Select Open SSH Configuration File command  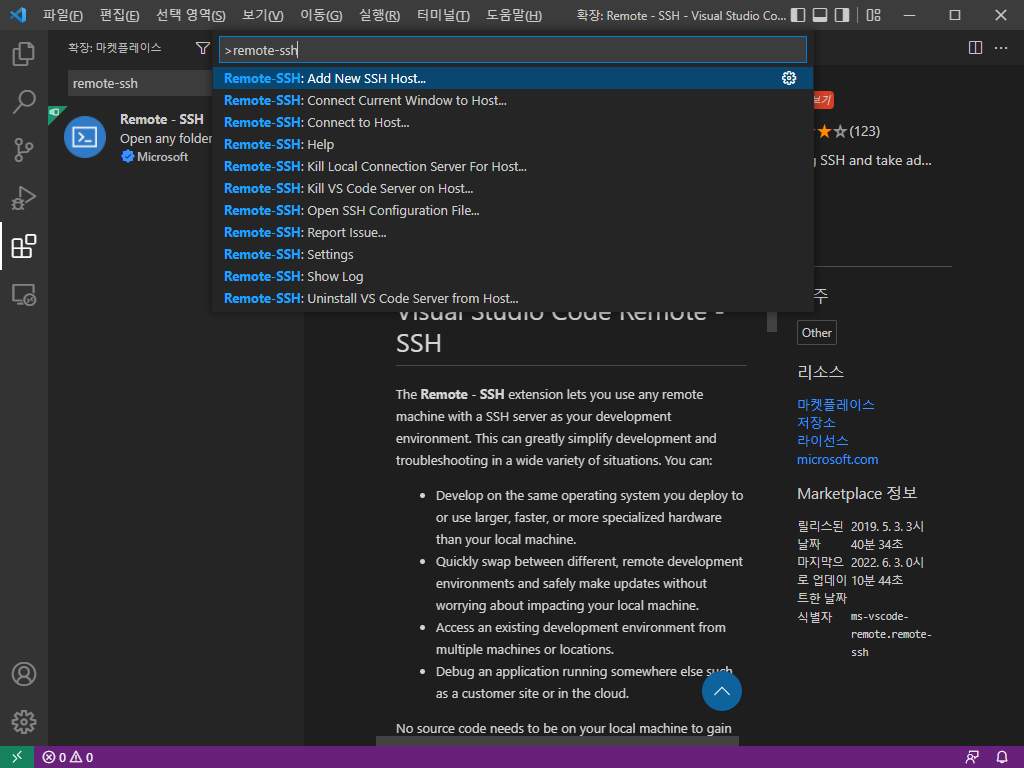513,210
